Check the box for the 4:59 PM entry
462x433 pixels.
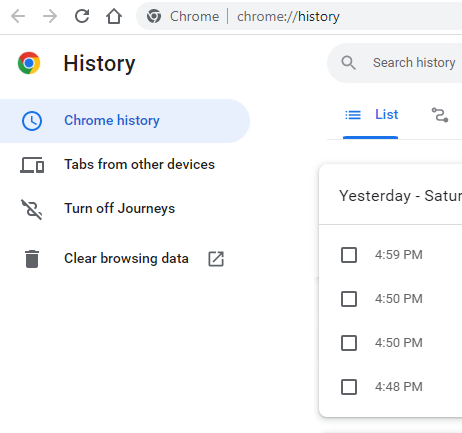pos(349,255)
